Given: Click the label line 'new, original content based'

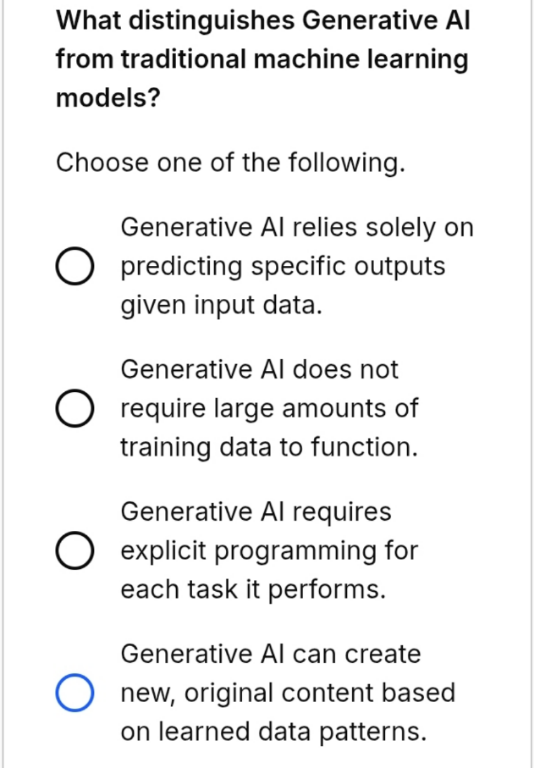Looking at the screenshot, I should coord(288,693).
